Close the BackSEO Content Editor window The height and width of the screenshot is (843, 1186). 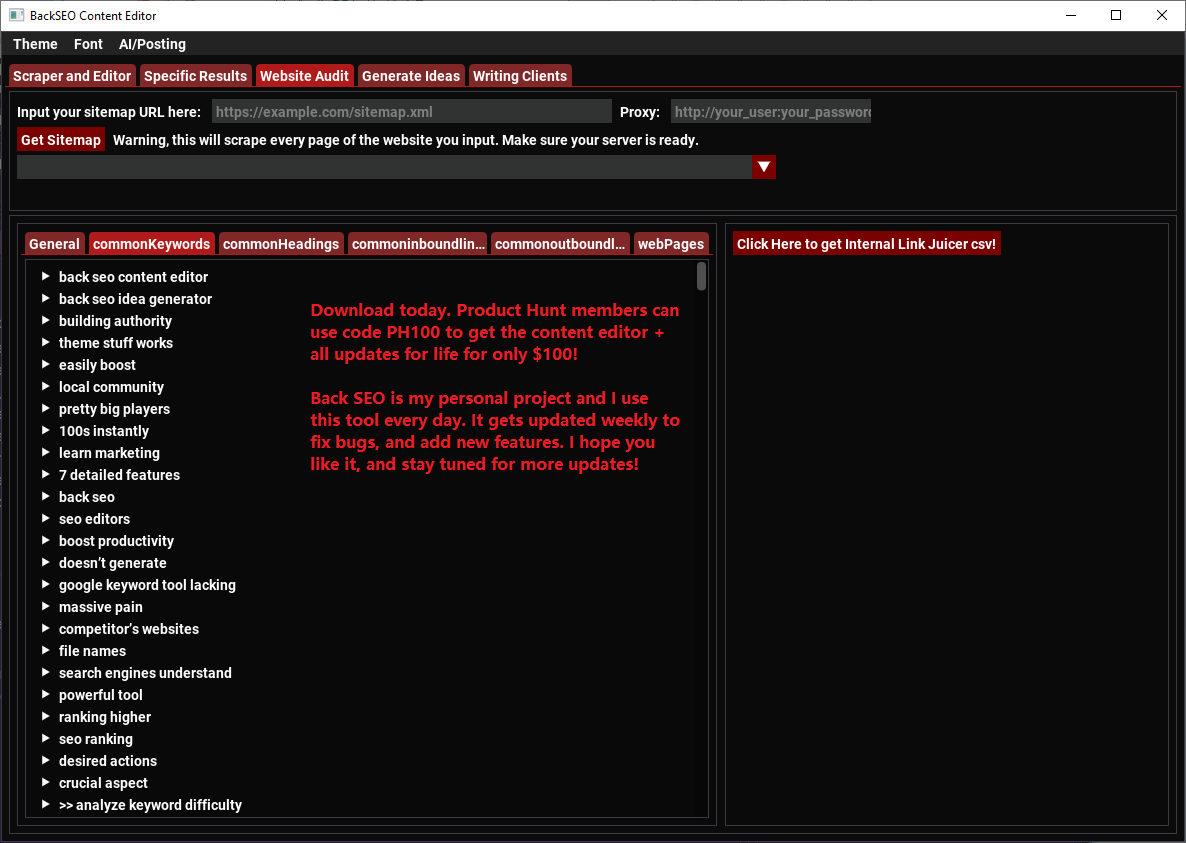pos(1162,15)
